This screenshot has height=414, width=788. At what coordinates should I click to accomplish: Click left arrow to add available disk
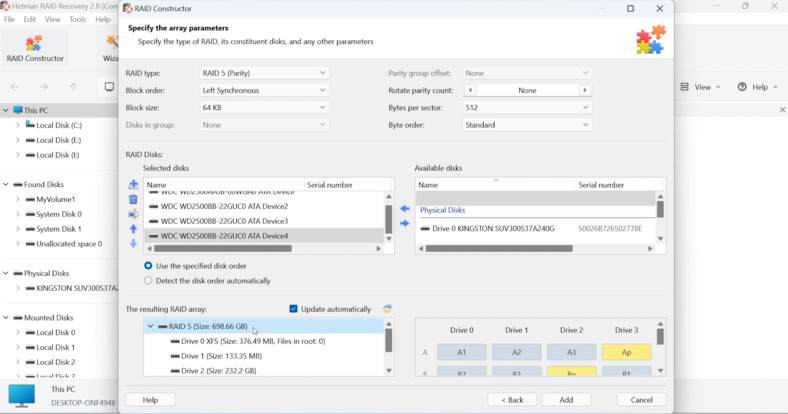click(405, 209)
